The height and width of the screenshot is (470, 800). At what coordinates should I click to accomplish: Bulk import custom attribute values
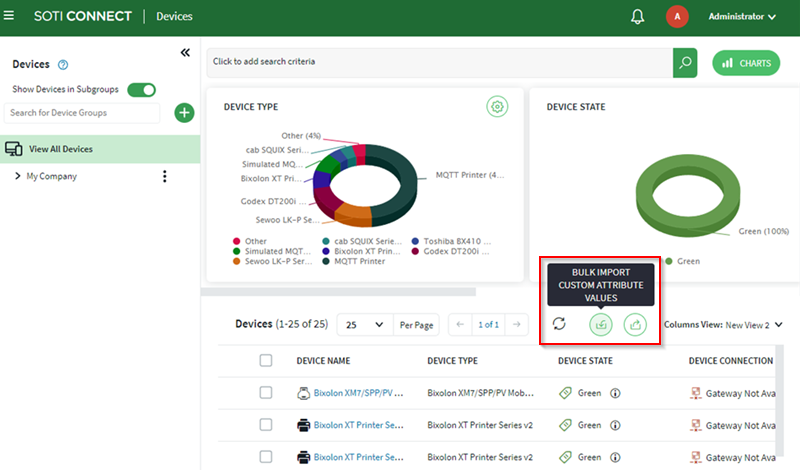[x=601, y=325]
